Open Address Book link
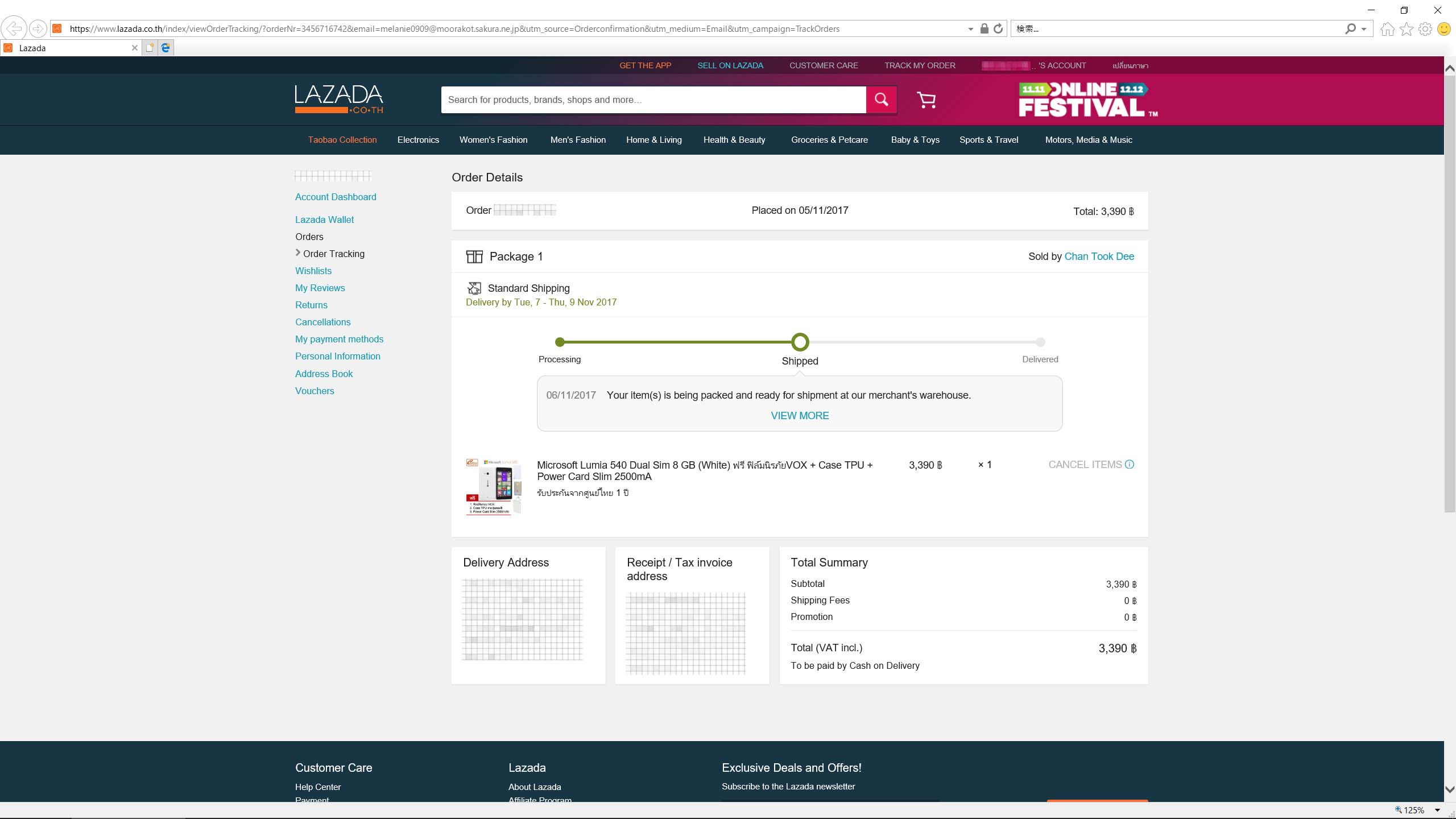Screen dimensions: 1456x819 pos(324,374)
